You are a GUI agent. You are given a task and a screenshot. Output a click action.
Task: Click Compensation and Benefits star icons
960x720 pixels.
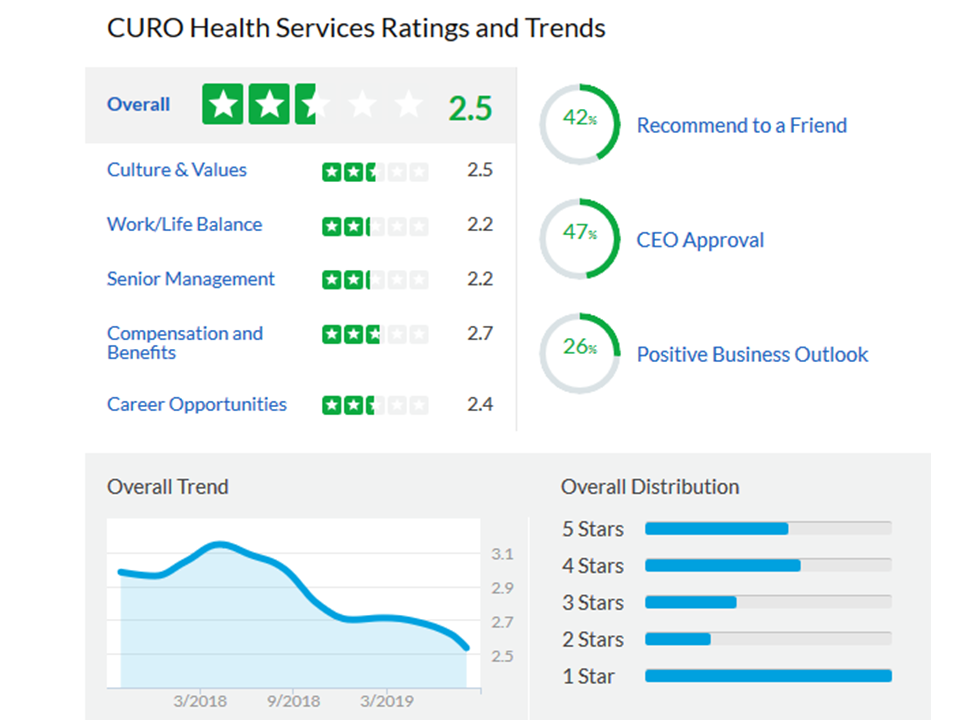coord(375,334)
